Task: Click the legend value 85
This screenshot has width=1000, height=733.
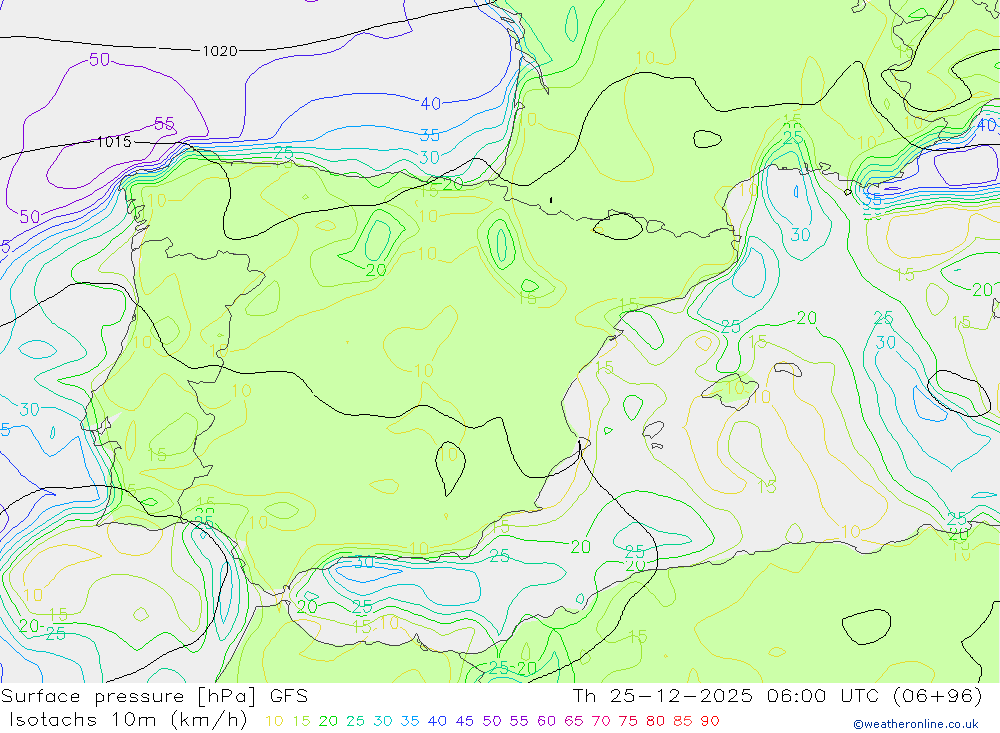Action: pyautogui.click(x=683, y=721)
